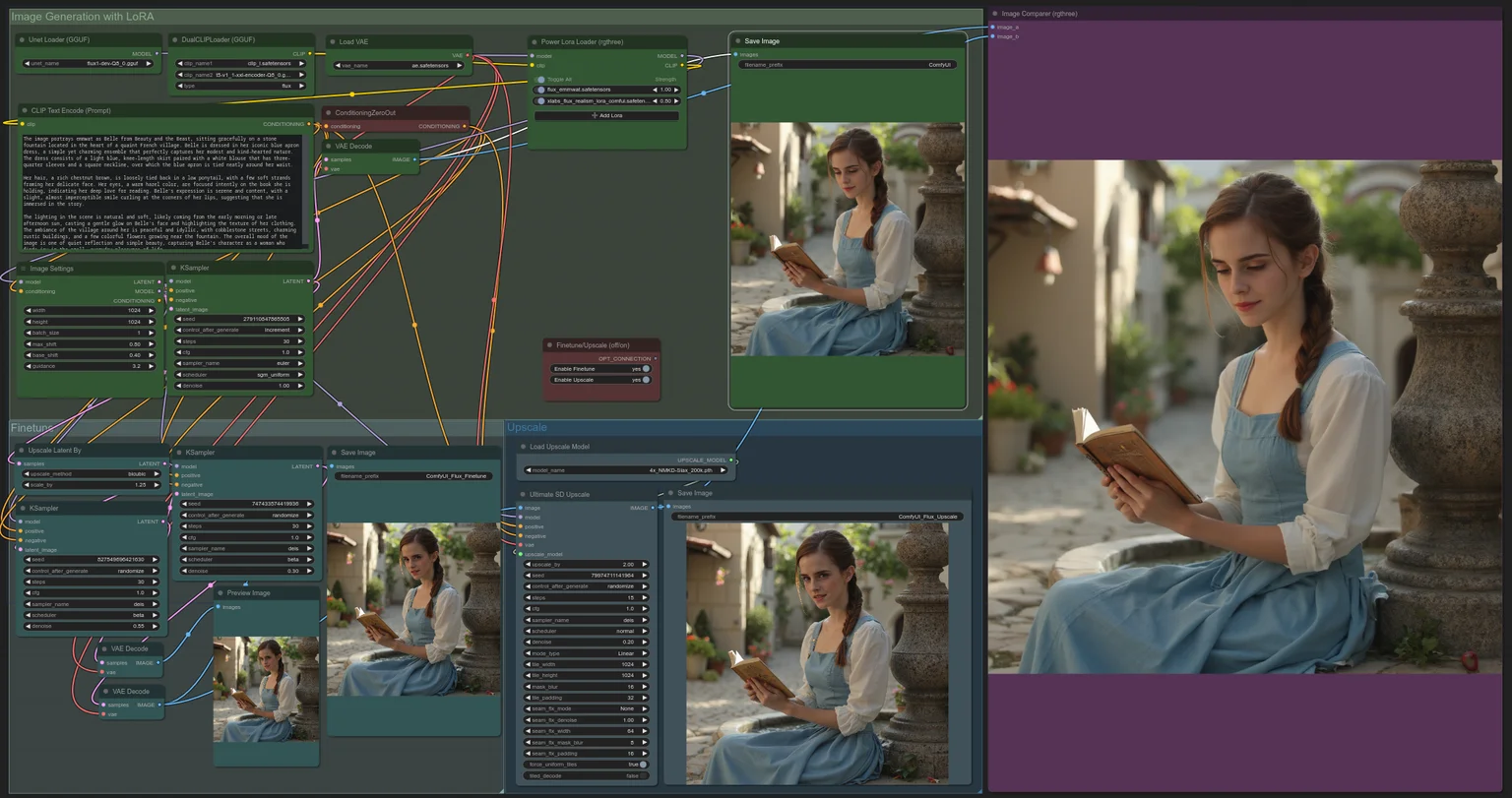Click the filename_prefix field showing ComfyUI_Flux_Upscale
The width and height of the screenshot is (1512, 798).
(x=815, y=517)
